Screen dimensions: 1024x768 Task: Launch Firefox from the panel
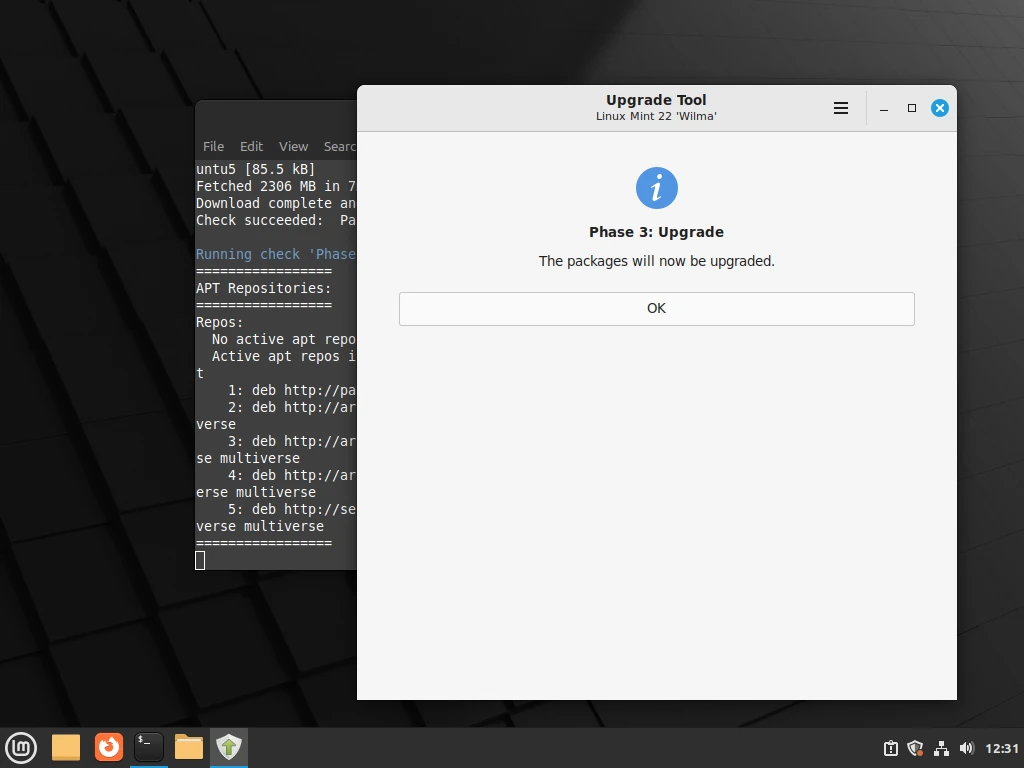[108, 747]
